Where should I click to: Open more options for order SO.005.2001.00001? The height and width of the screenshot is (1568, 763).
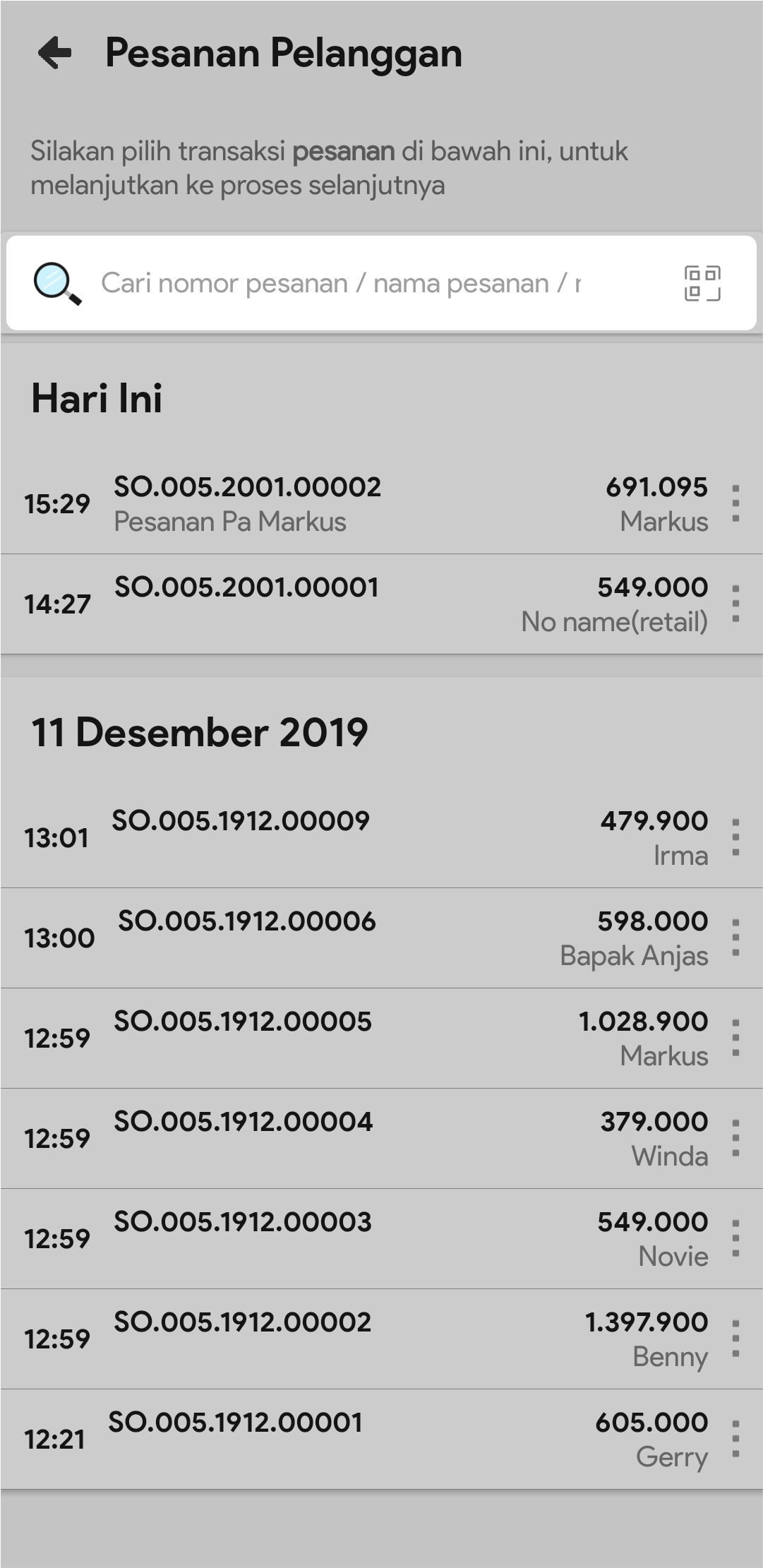coord(735,604)
